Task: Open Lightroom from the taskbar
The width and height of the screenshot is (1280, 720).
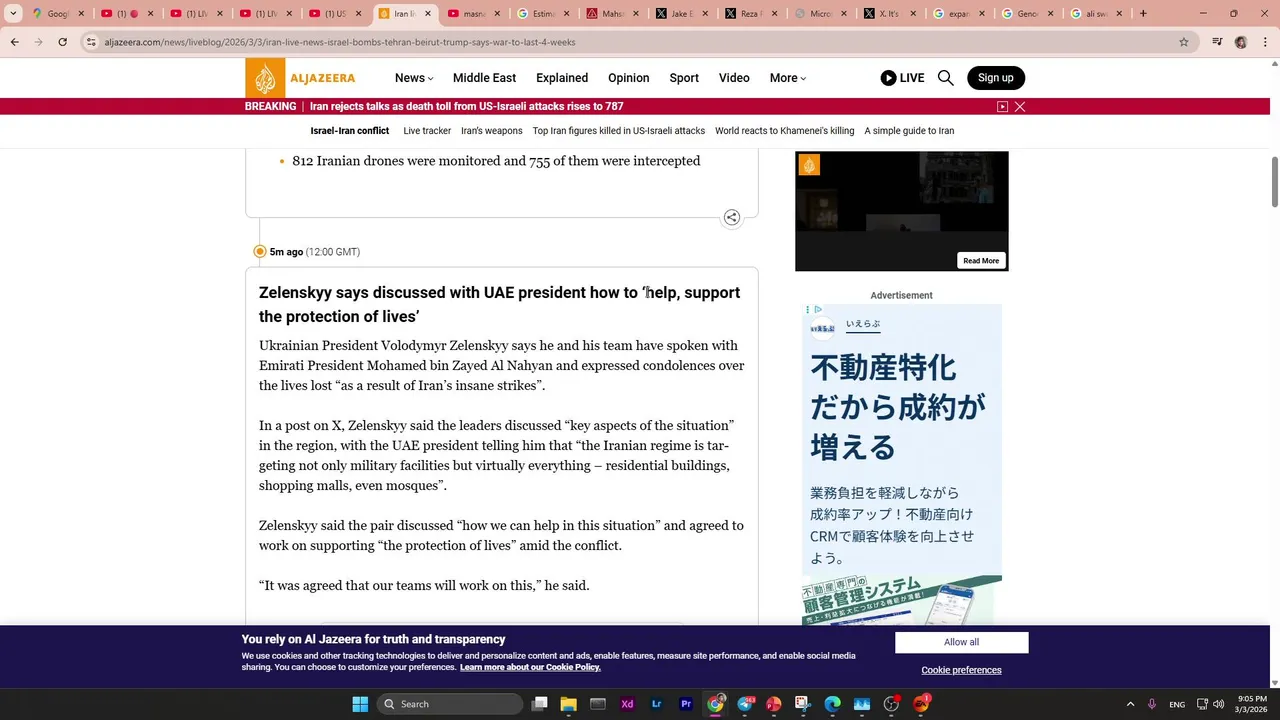Action: pyautogui.click(x=657, y=704)
